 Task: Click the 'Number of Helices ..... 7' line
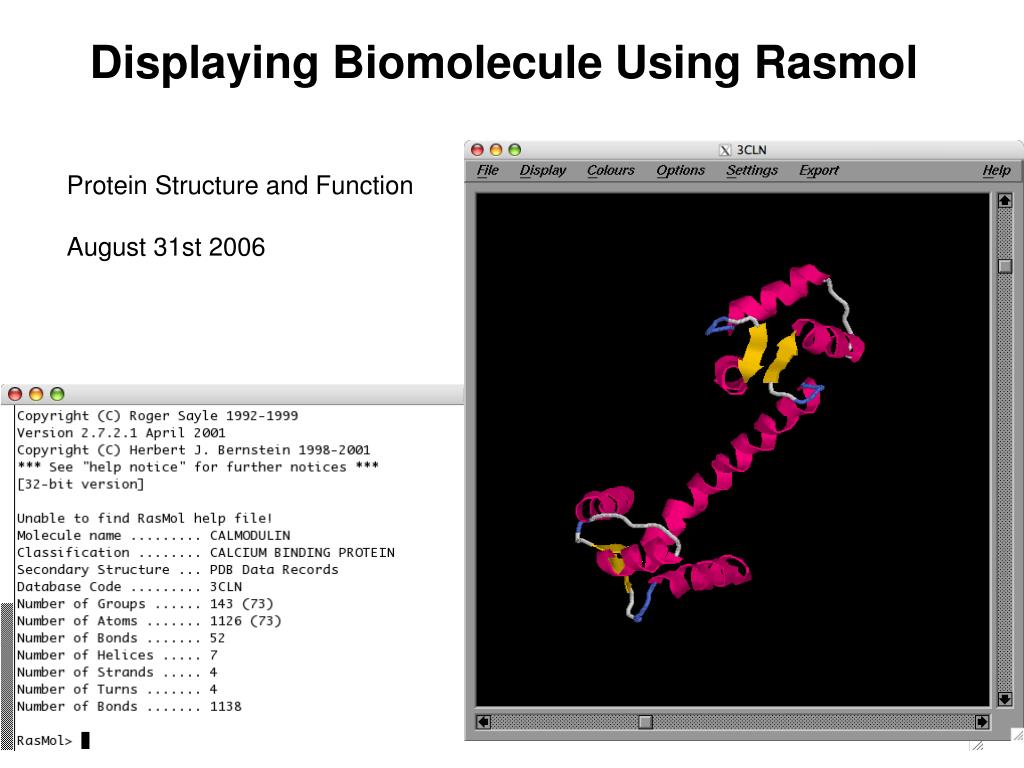117,655
